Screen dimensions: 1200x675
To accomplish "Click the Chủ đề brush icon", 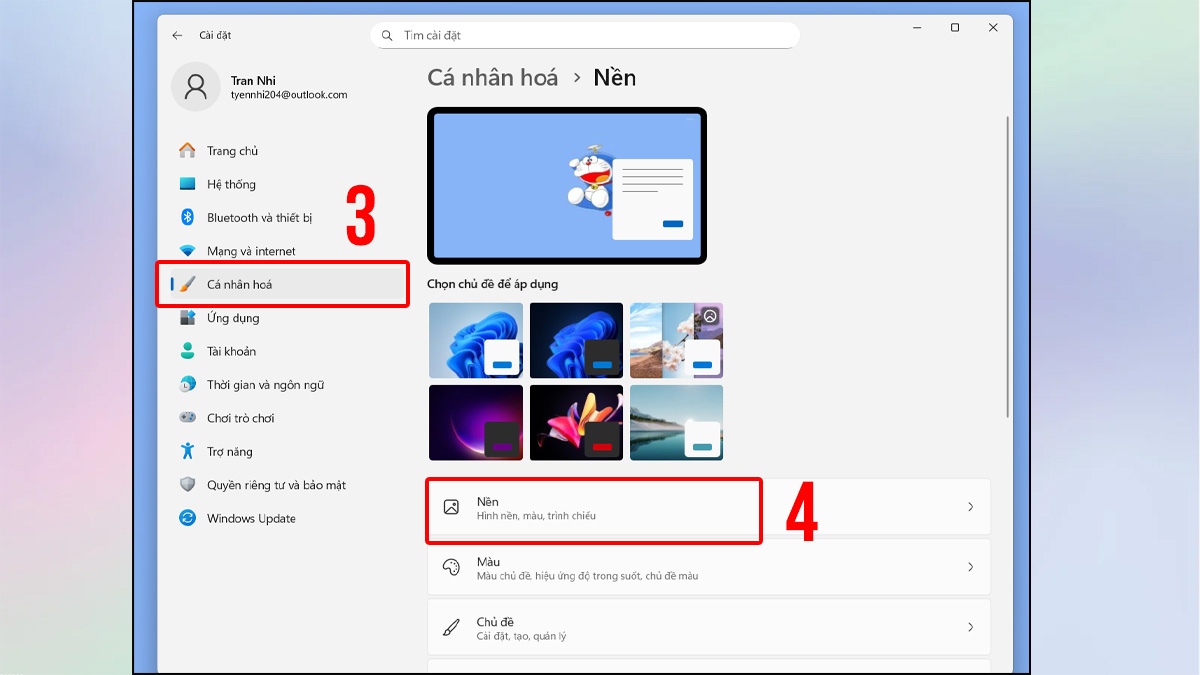I will click(451, 628).
